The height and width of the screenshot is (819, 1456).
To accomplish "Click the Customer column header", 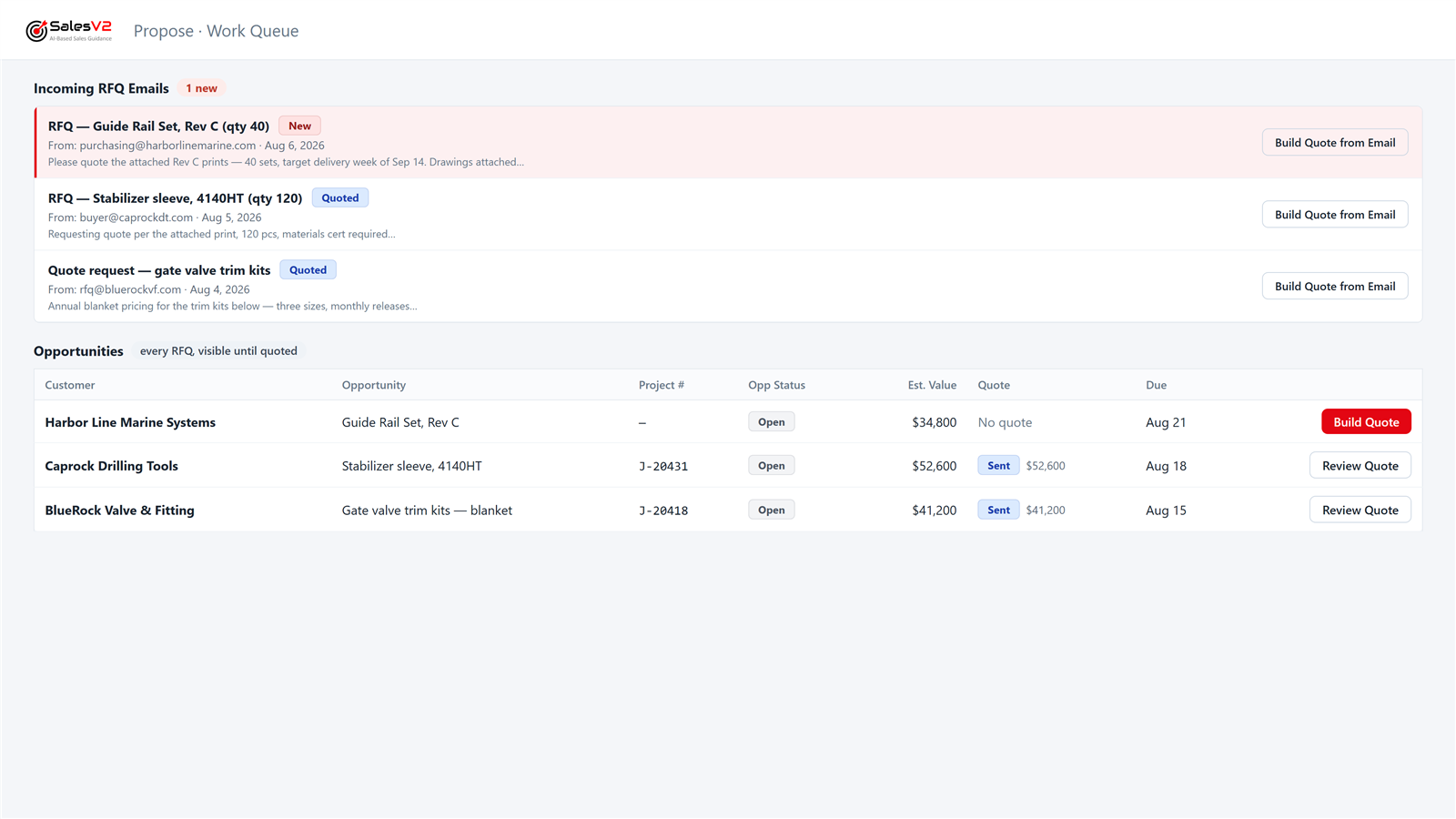I will click(70, 385).
